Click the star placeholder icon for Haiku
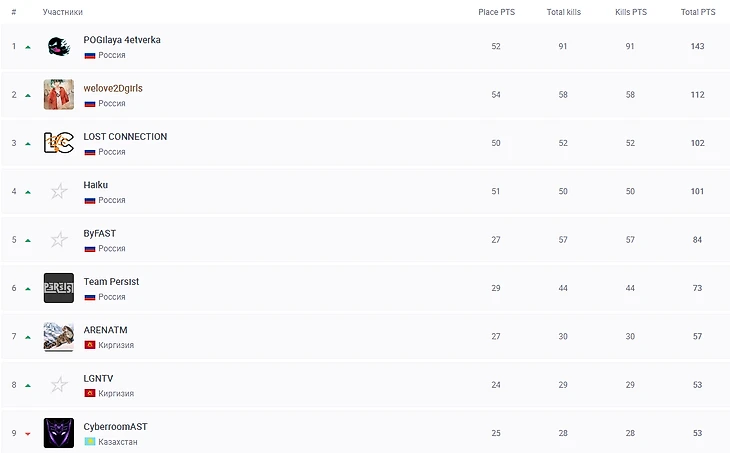730x453 pixels. (58, 191)
